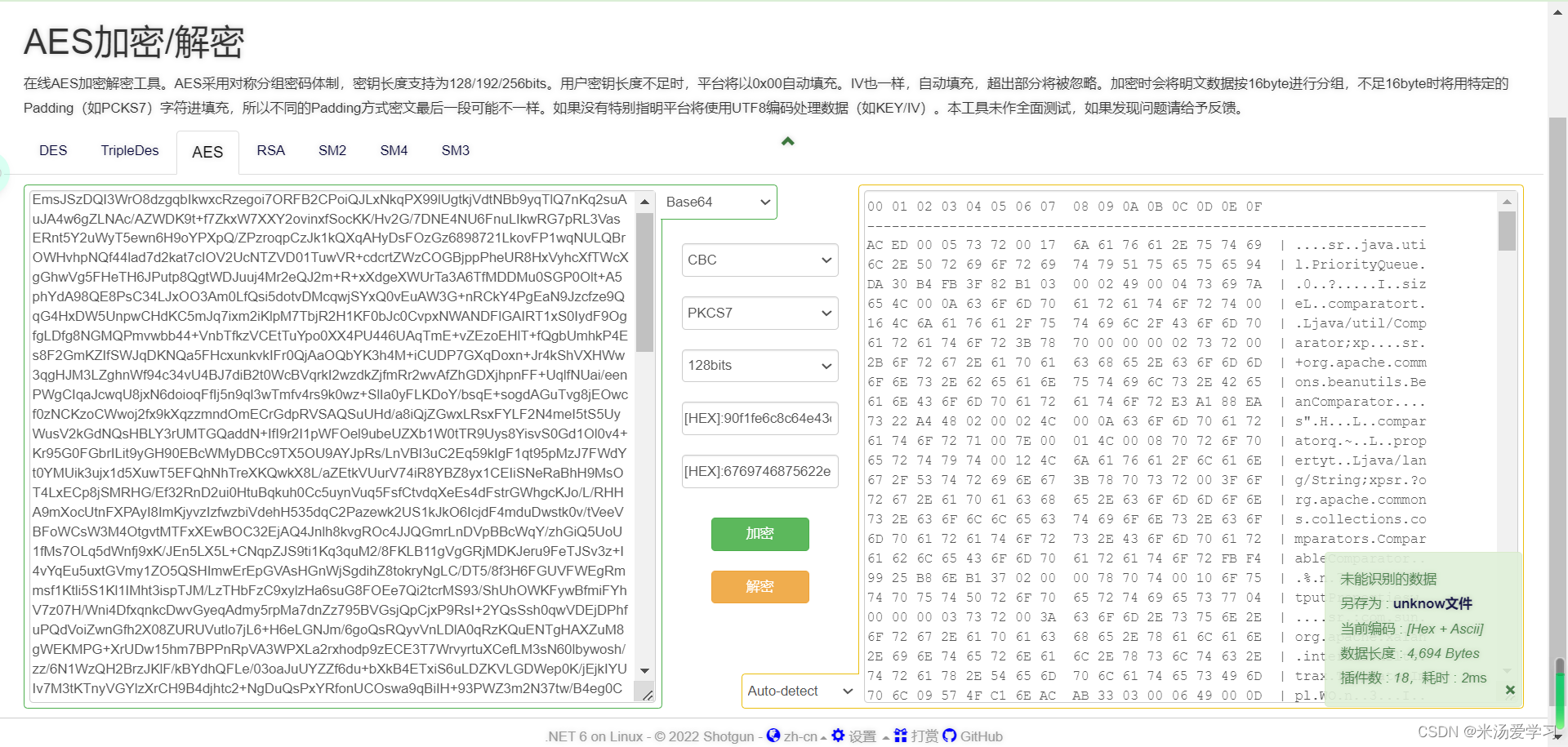
Task: Click the ciphertext textarea scrollbar thumb
Action: coord(644,282)
